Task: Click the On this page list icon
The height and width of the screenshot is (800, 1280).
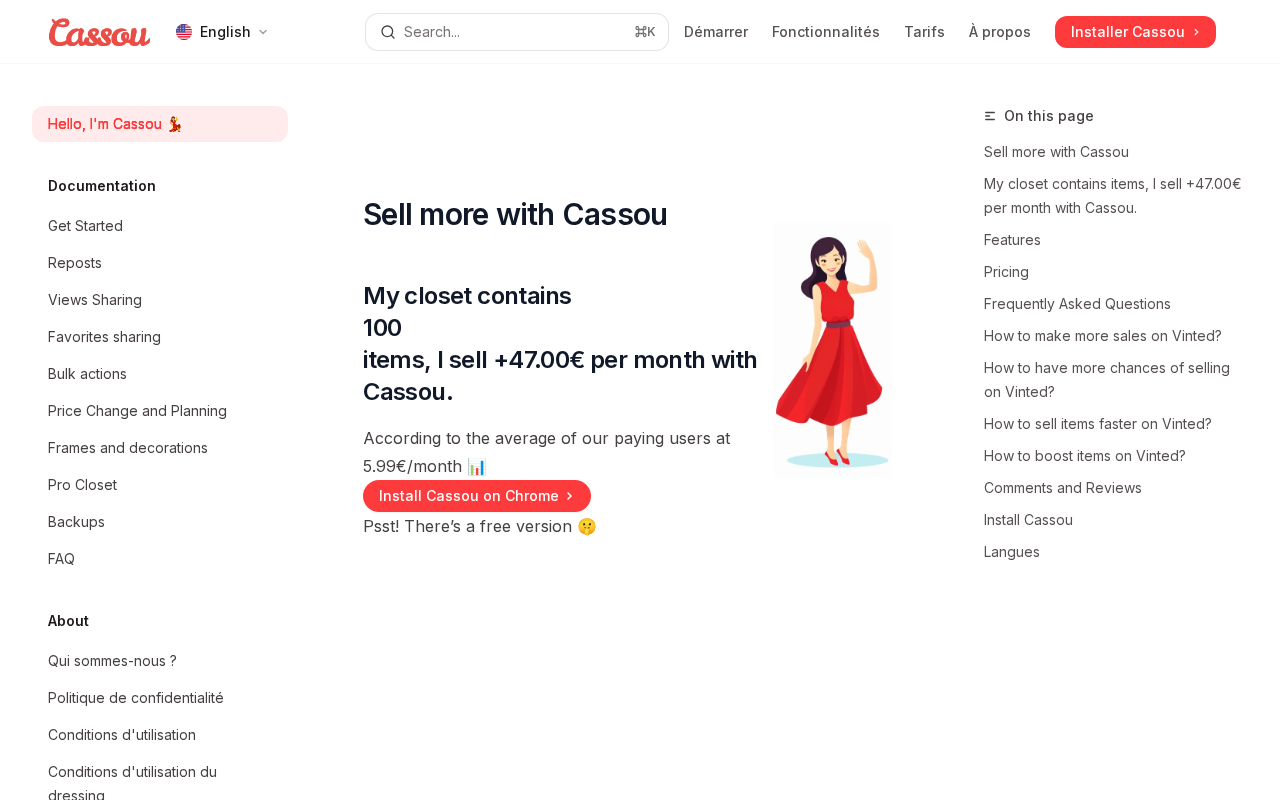Action: pos(990,116)
